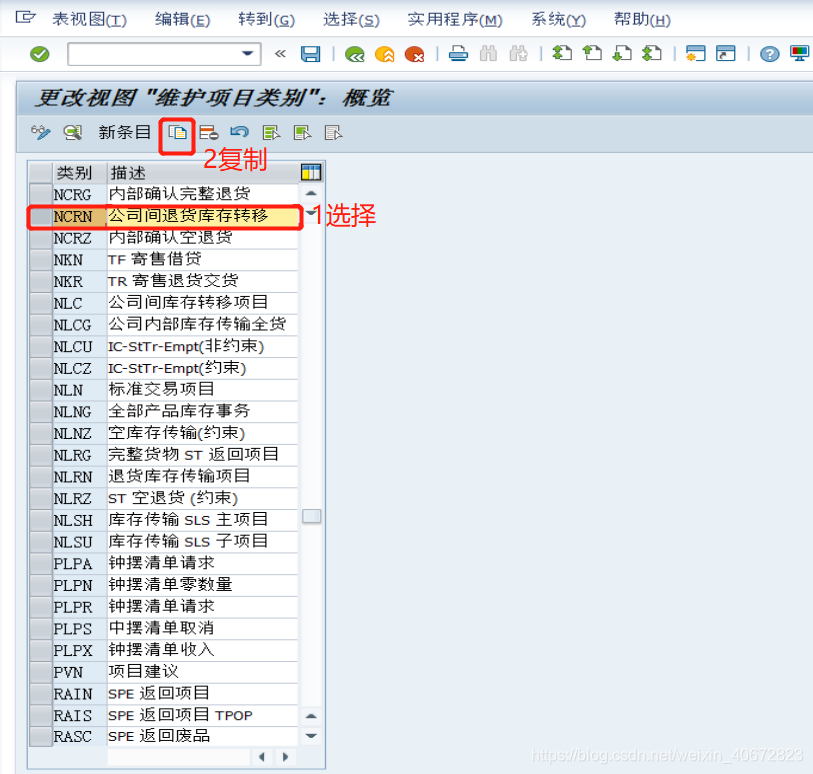
Task: Click bottom scroll down arrow of table
Action: coord(311,736)
